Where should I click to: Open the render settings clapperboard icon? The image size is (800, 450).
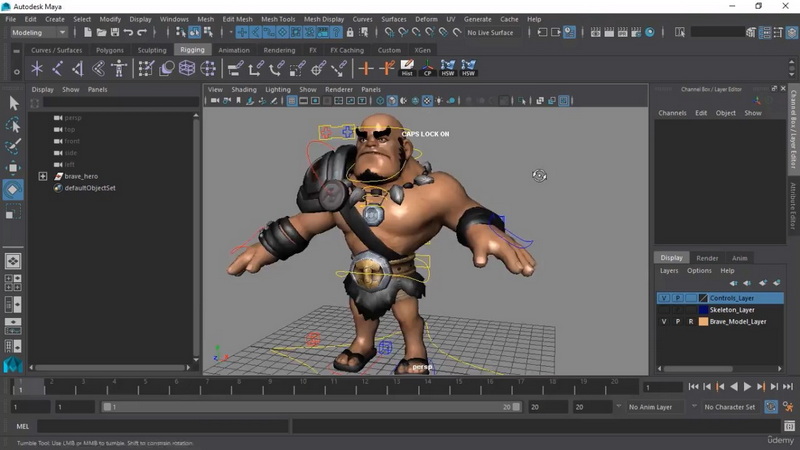[636, 32]
